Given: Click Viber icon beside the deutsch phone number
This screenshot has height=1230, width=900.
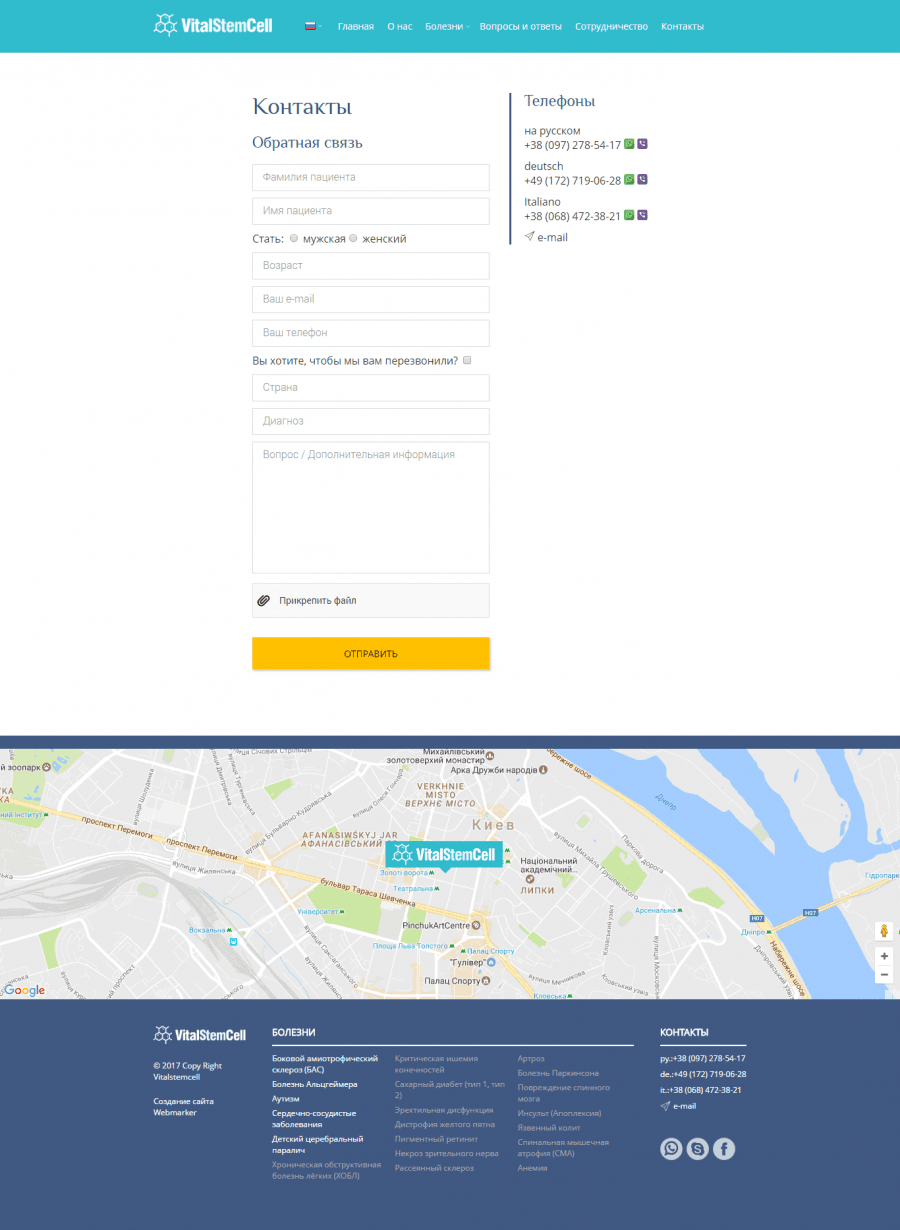Looking at the screenshot, I should (x=642, y=180).
